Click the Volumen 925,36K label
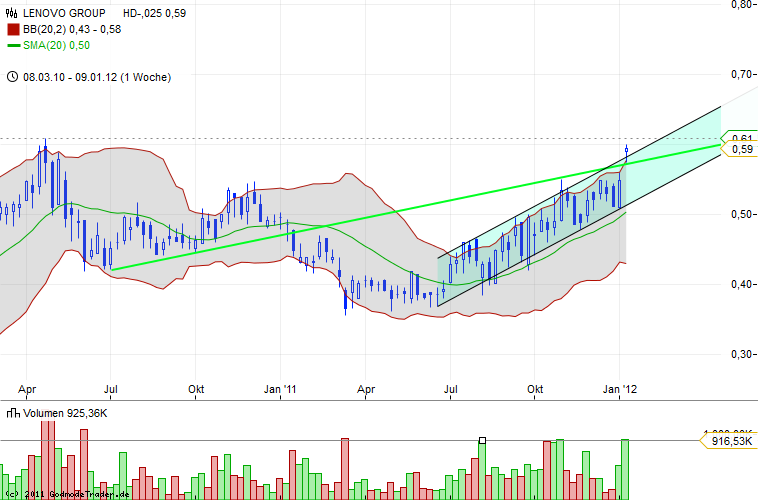Viewport: 758px width, 500px height. point(66,412)
